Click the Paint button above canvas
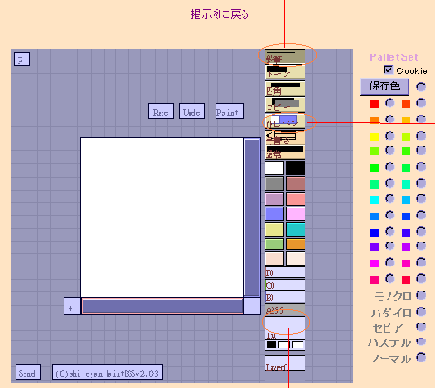 coord(229,111)
